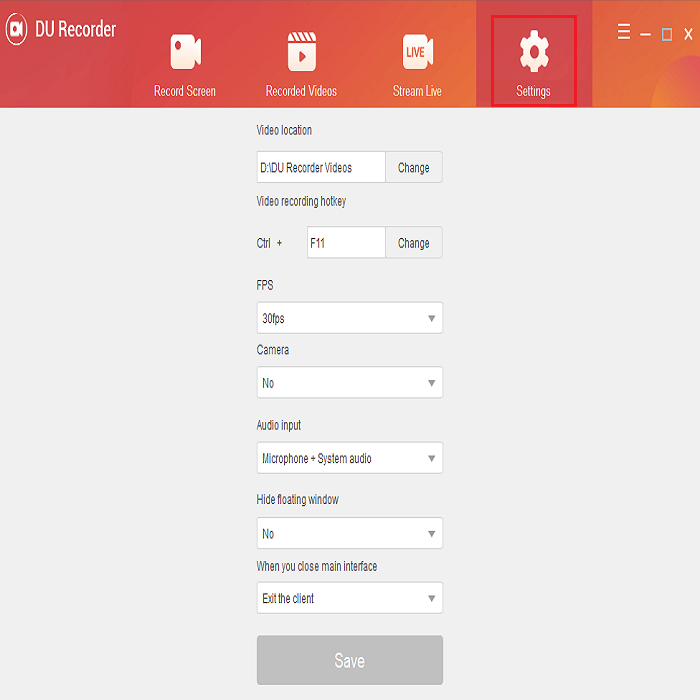The width and height of the screenshot is (700, 700).
Task: Open the Audio input dropdown
Action: point(350,458)
